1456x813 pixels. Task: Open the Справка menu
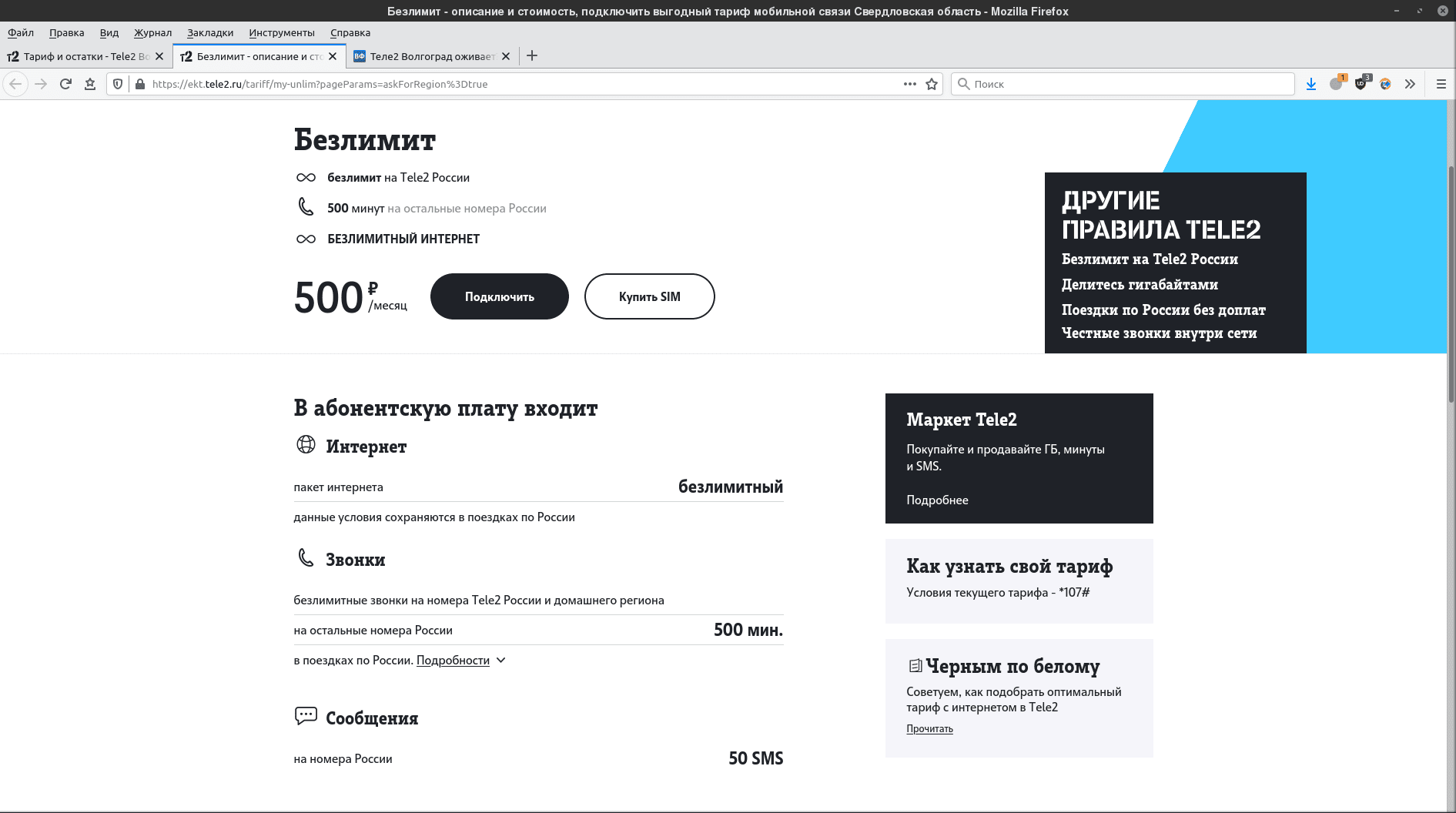[x=350, y=32]
